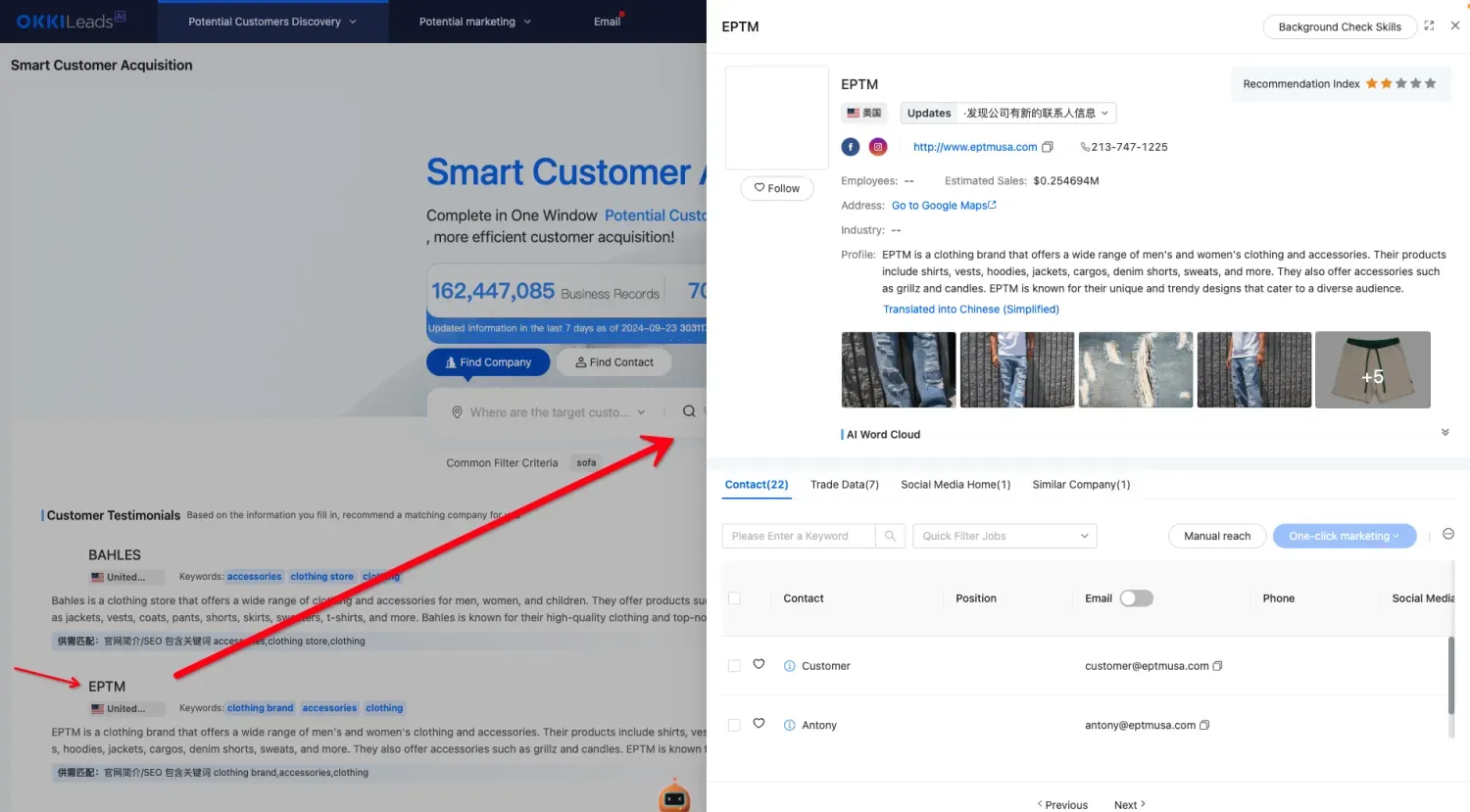This screenshot has width=1470, height=812.
Task: Click the Manual reach button
Action: tap(1217, 536)
